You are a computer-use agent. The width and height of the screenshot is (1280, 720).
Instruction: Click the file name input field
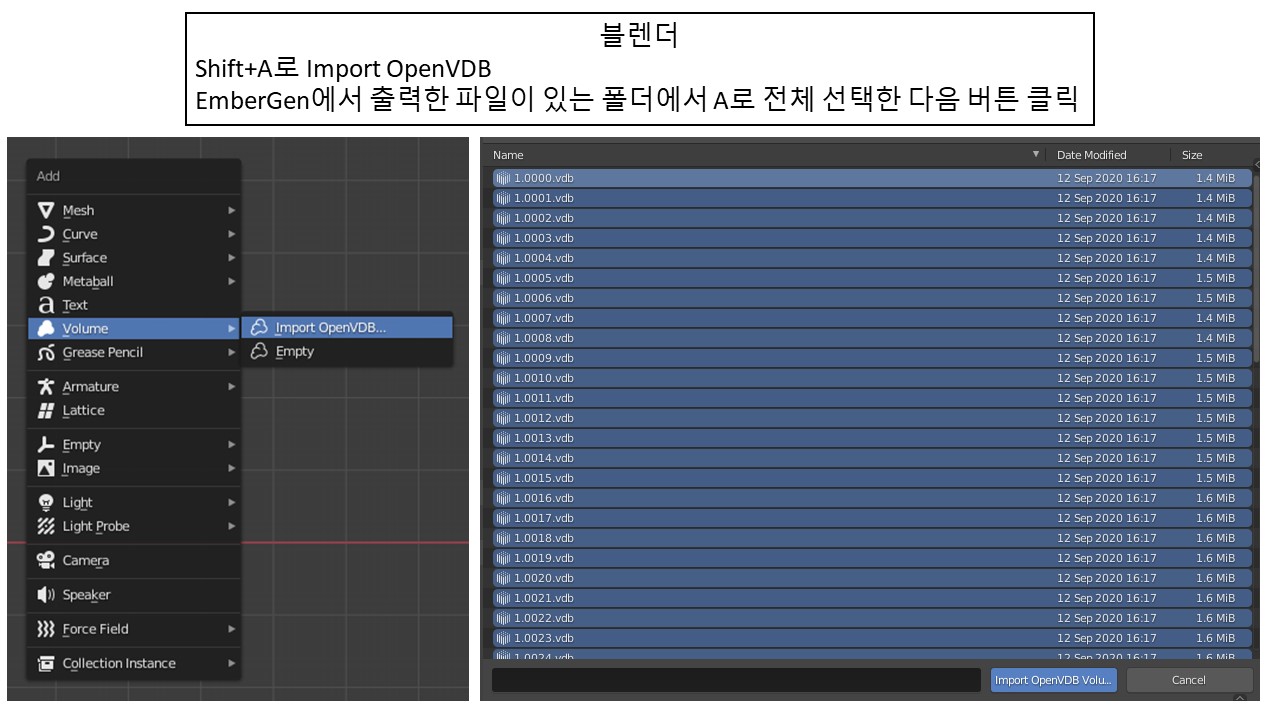[x=736, y=680]
